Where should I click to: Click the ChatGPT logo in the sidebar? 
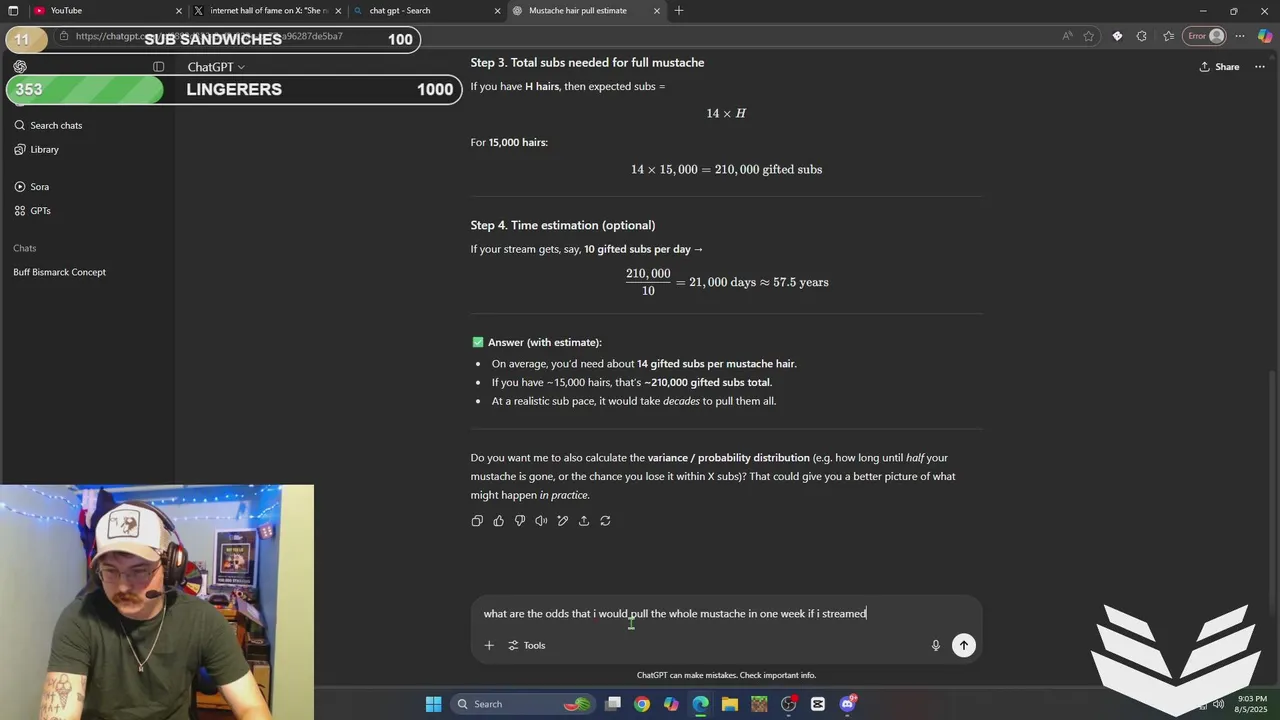click(x=20, y=67)
